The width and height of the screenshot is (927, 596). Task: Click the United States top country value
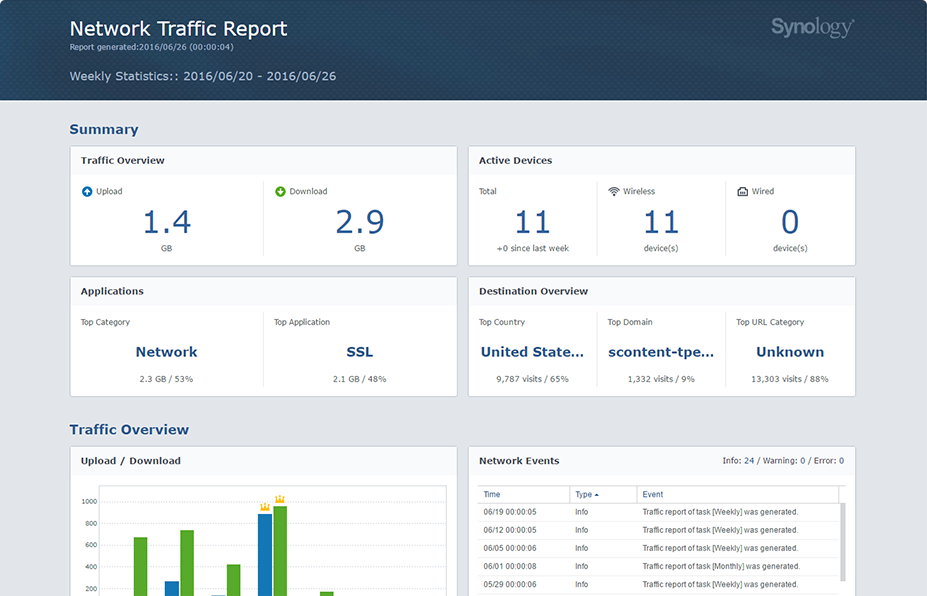tap(532, 352)
